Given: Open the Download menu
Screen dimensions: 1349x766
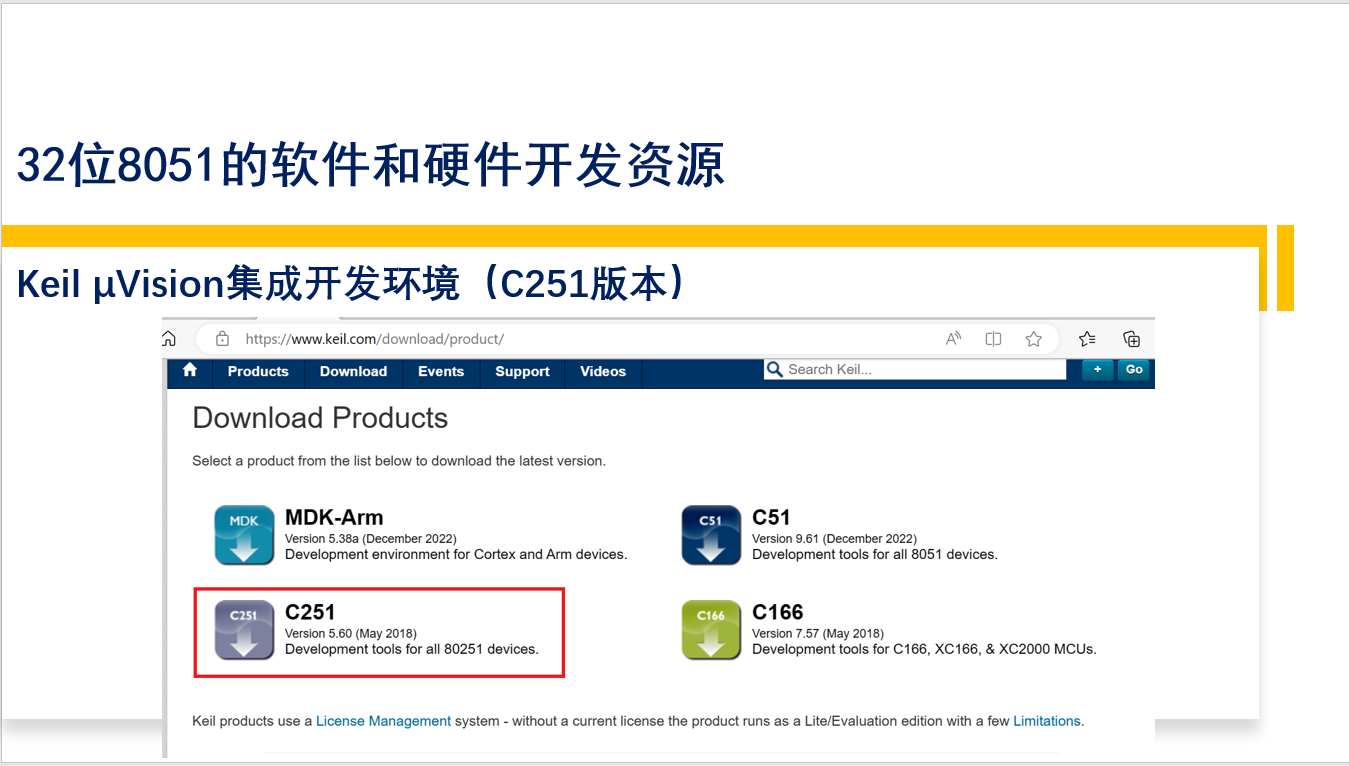Looking at the screenshot, I should click(x=353, y=371).
